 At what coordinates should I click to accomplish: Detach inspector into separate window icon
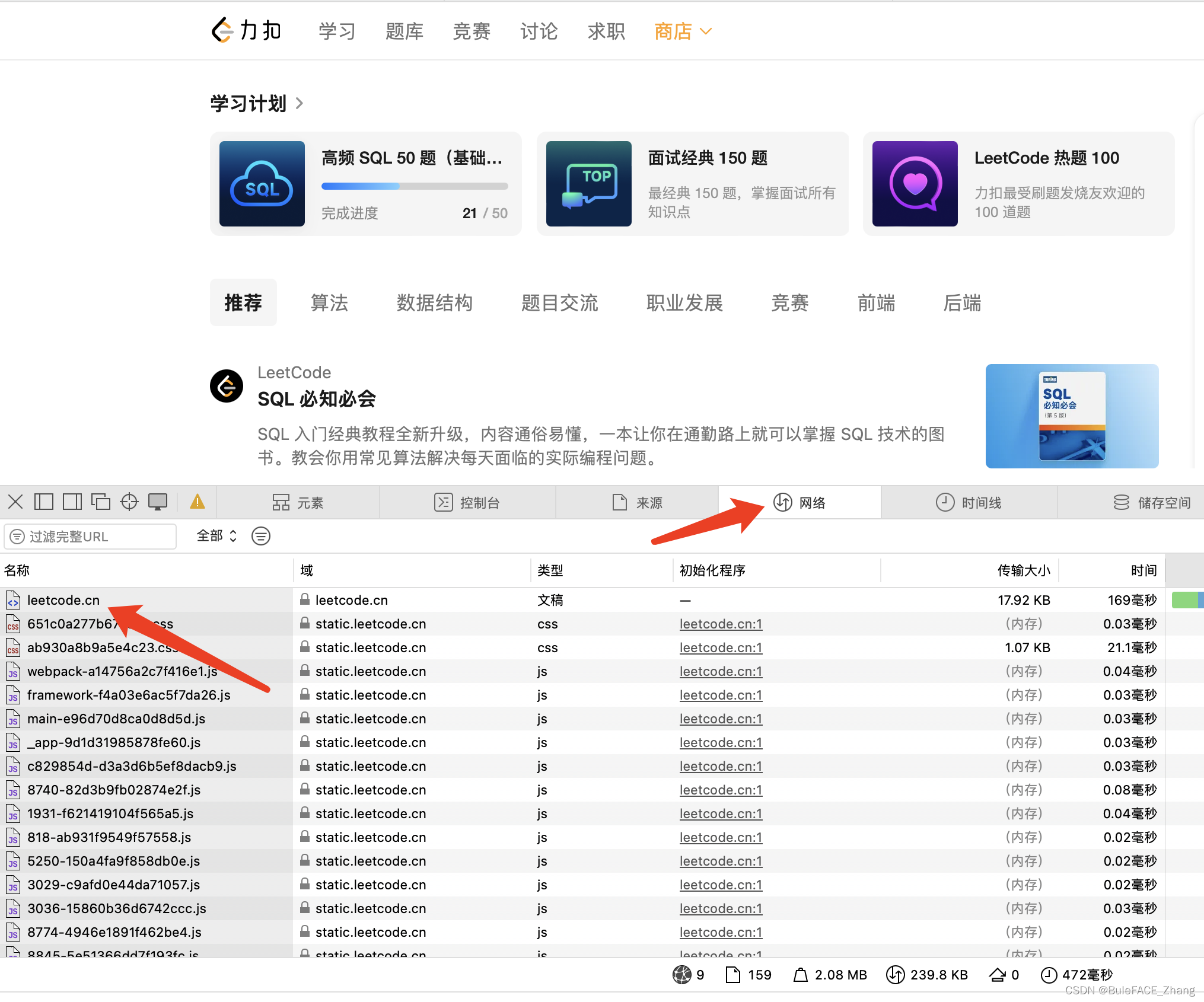pos(101,502)
